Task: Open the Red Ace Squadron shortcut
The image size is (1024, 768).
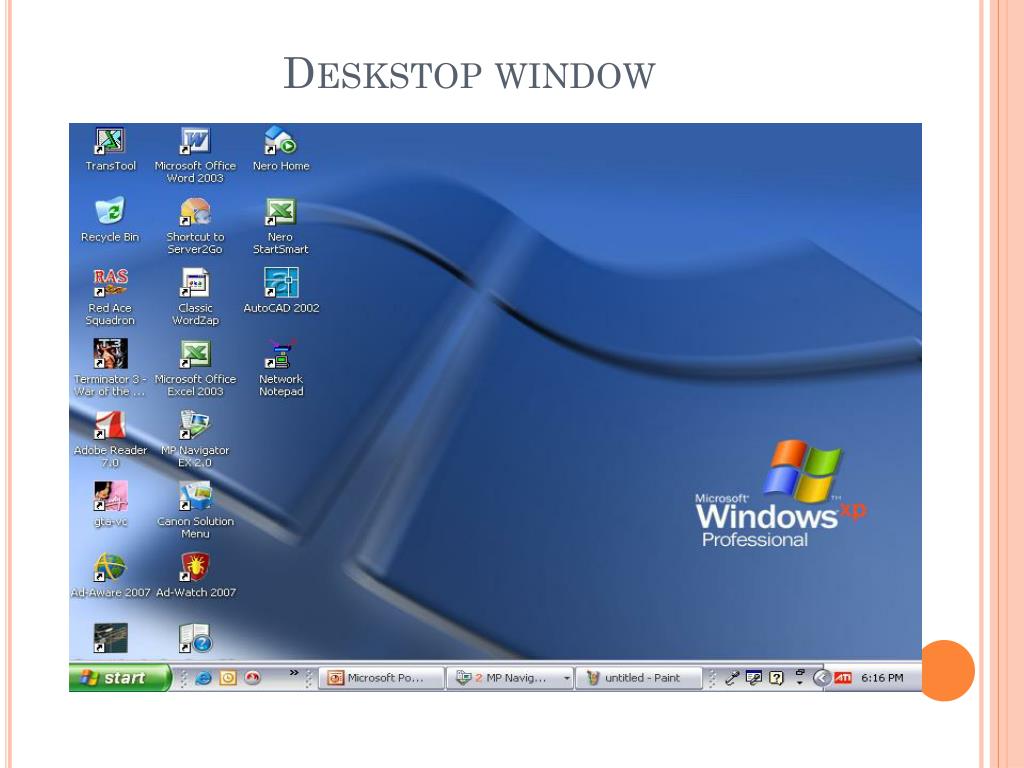Action: 110,297
